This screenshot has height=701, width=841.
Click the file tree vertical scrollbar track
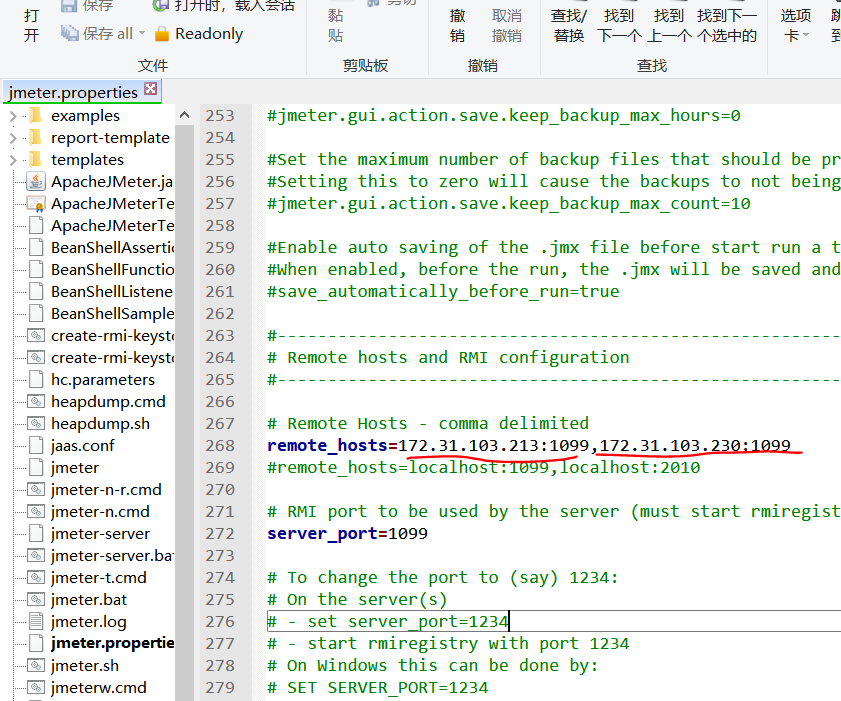point(184,412)
